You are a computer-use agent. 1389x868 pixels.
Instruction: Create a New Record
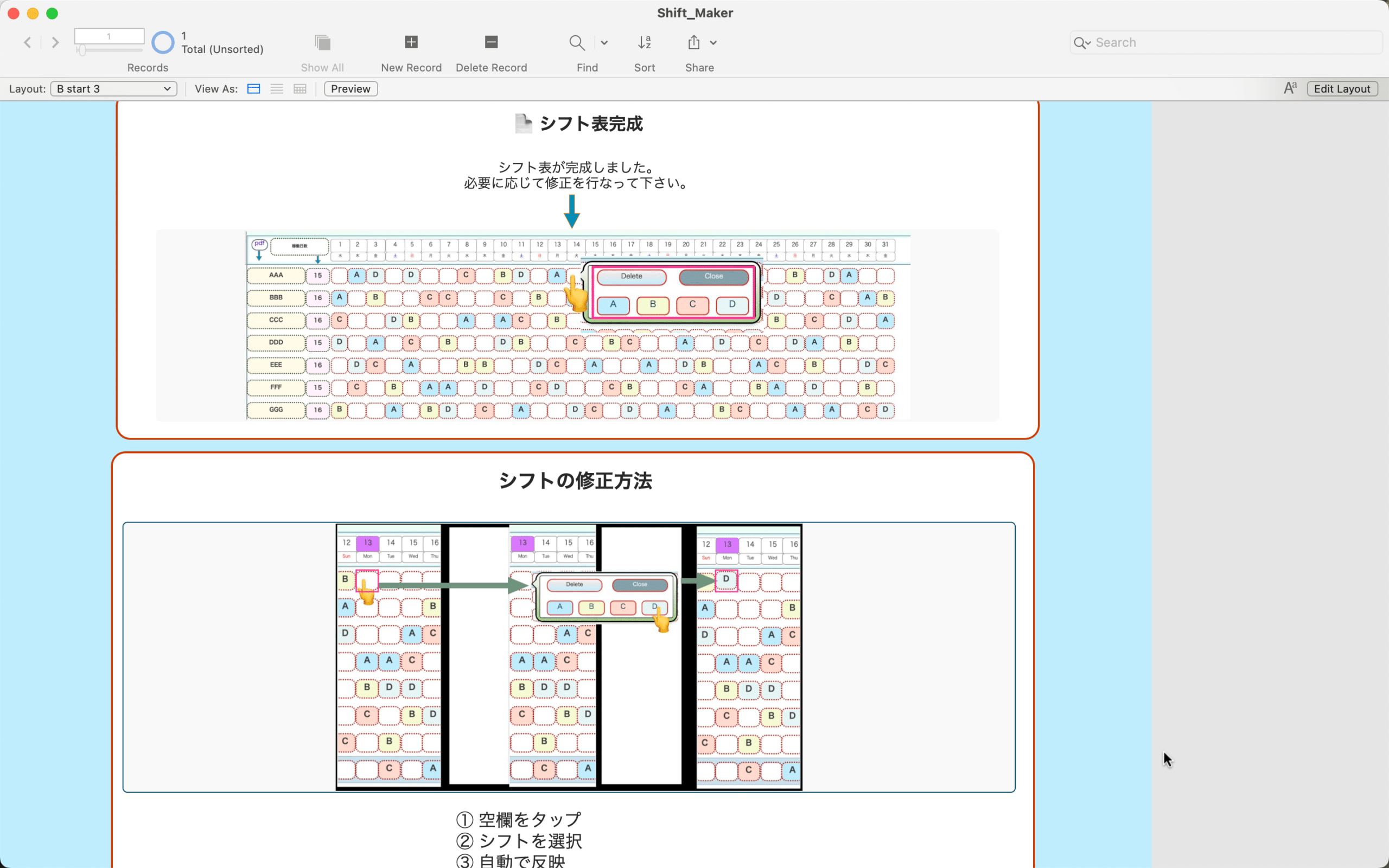pyautogui.click(x=411, y=42)
